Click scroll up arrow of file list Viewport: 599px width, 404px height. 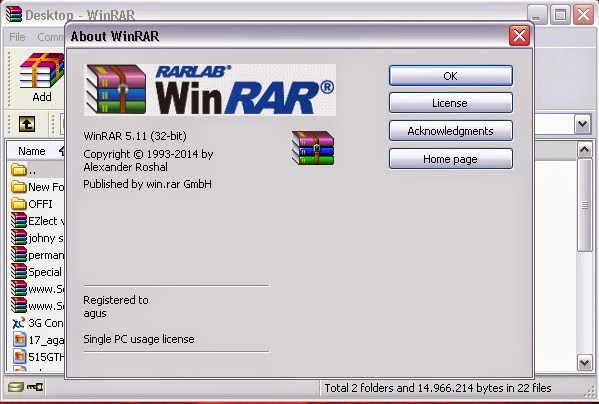[584, 150]
